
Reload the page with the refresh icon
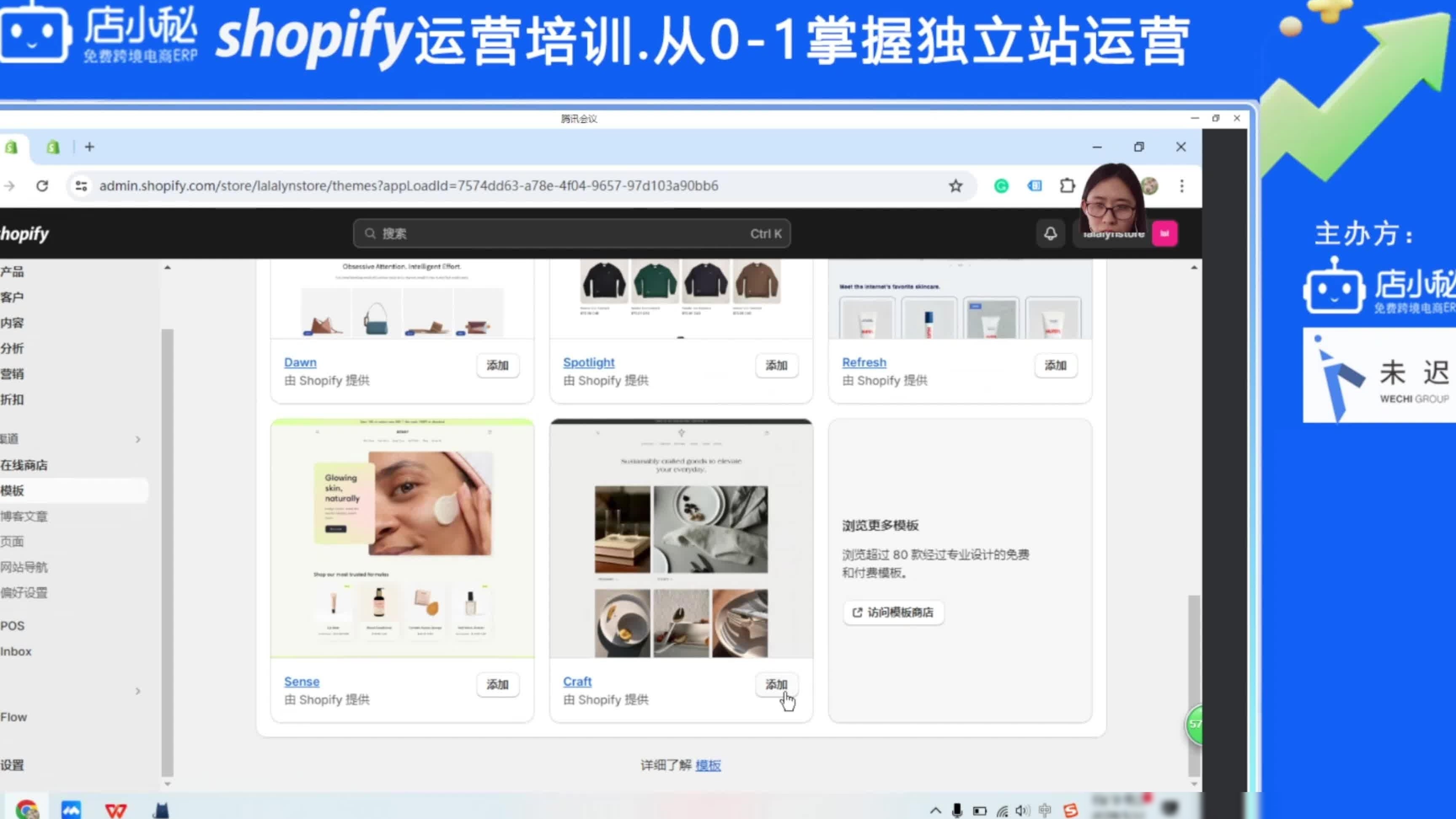pyautogui.click(x=43, y=186)
